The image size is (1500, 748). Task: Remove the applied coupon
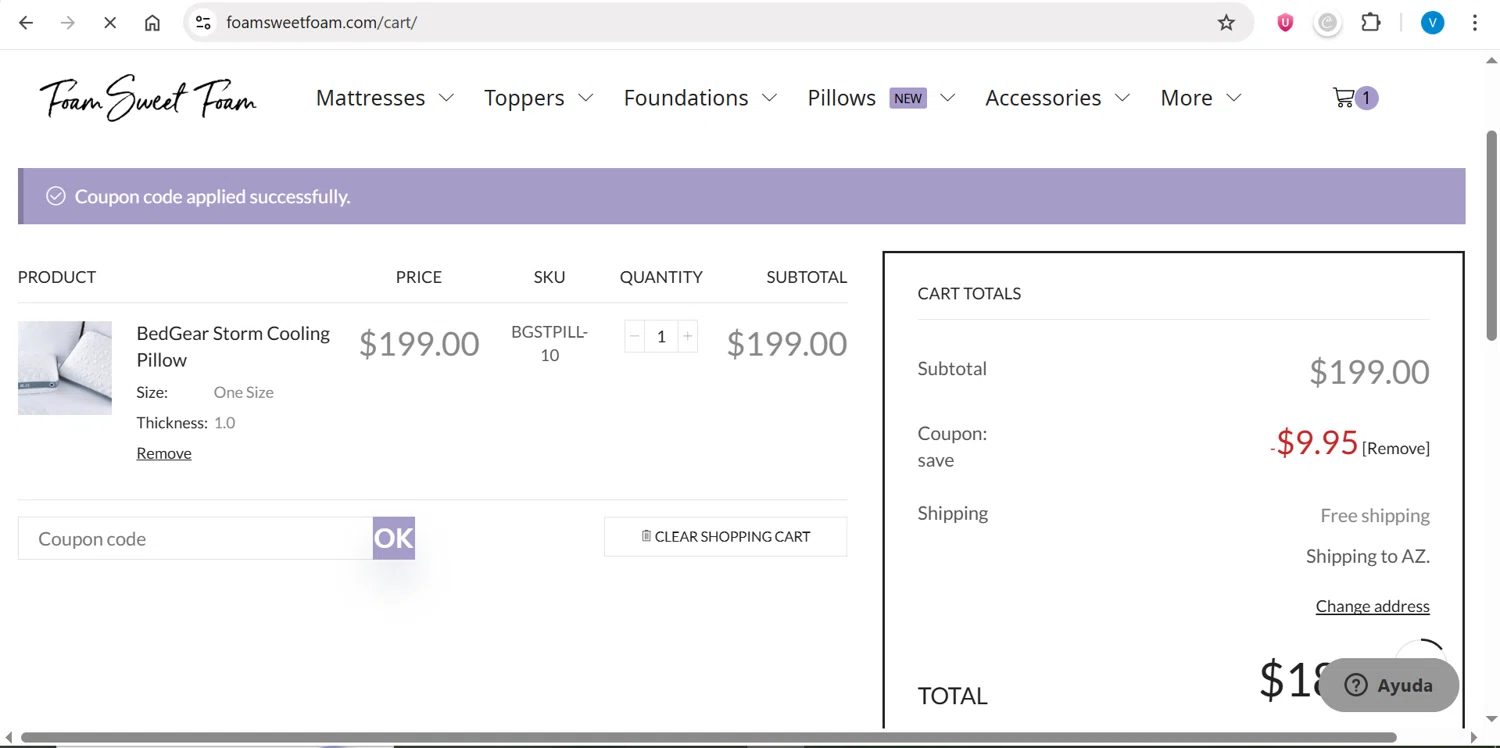[1396, 448]
